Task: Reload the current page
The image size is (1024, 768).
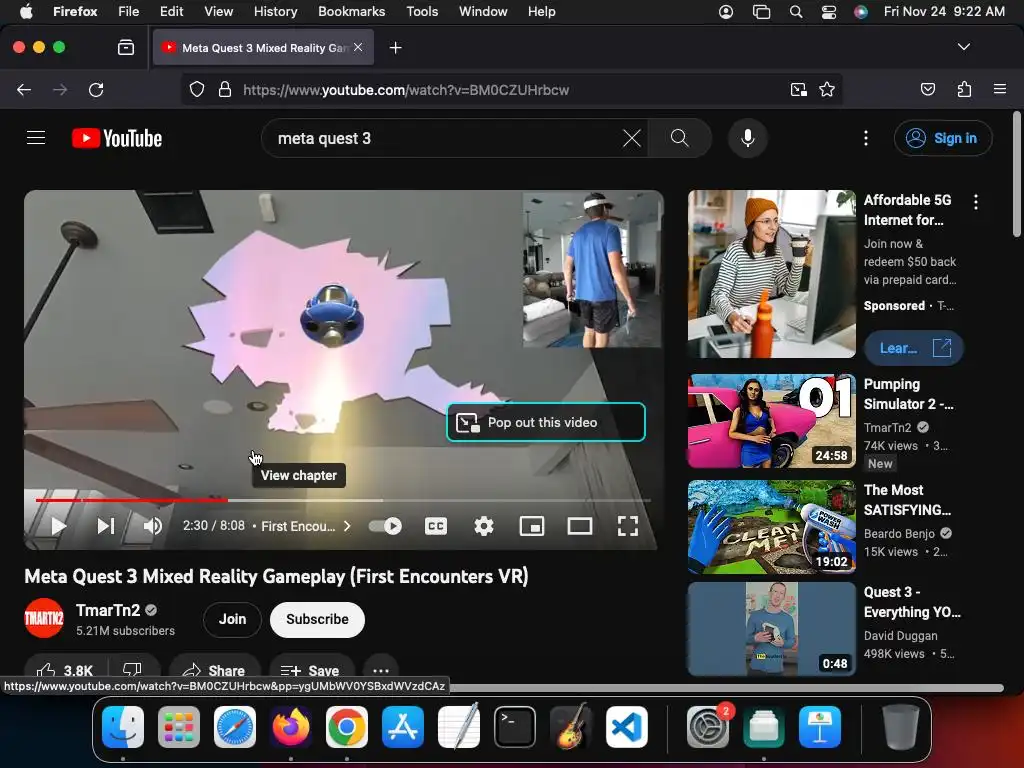Action: 96,89
